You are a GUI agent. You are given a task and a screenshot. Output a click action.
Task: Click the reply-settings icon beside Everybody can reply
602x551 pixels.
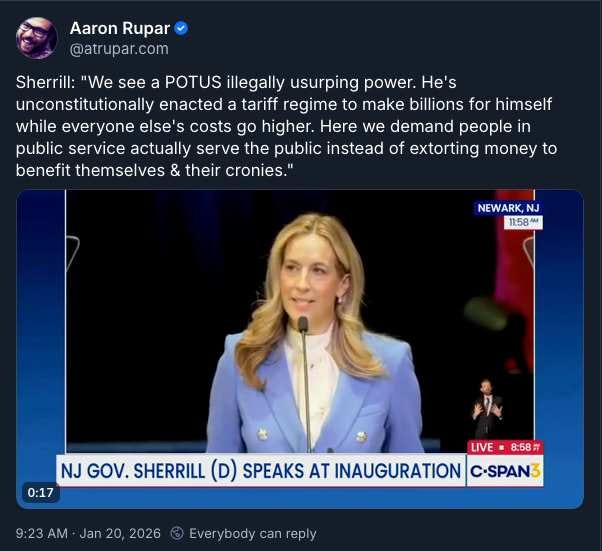coord(177,533)
